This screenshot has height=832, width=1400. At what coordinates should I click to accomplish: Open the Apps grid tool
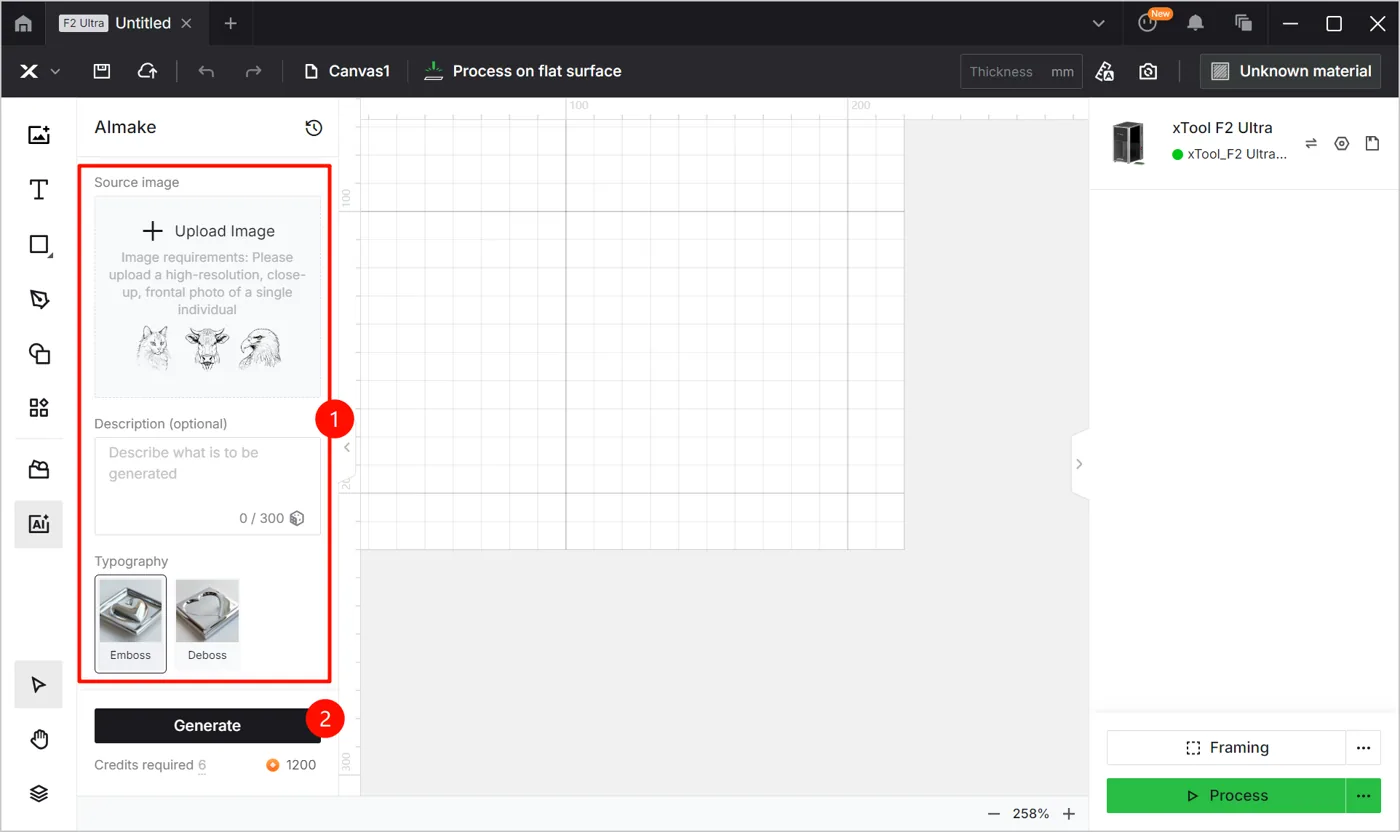tap(39, 407)
